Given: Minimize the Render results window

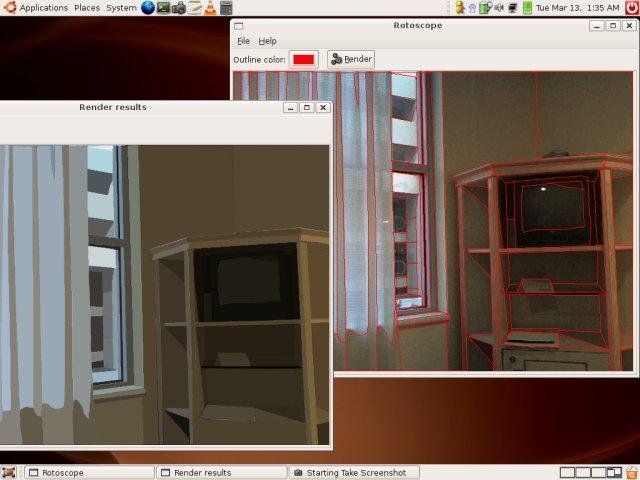Looking at the screenshot, I should click(290, 108).
